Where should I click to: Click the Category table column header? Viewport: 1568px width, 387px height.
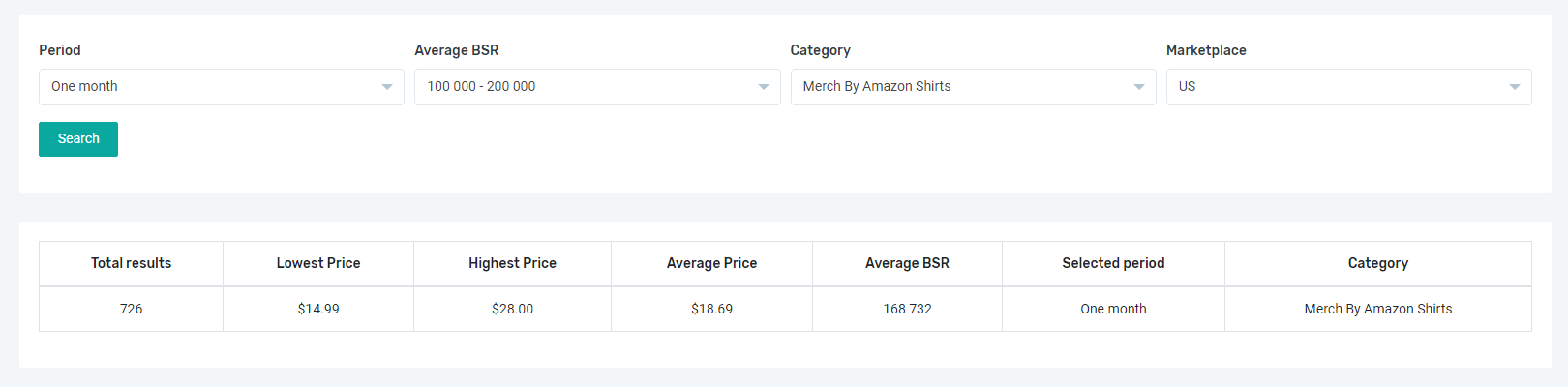(x=1377, y=263)
